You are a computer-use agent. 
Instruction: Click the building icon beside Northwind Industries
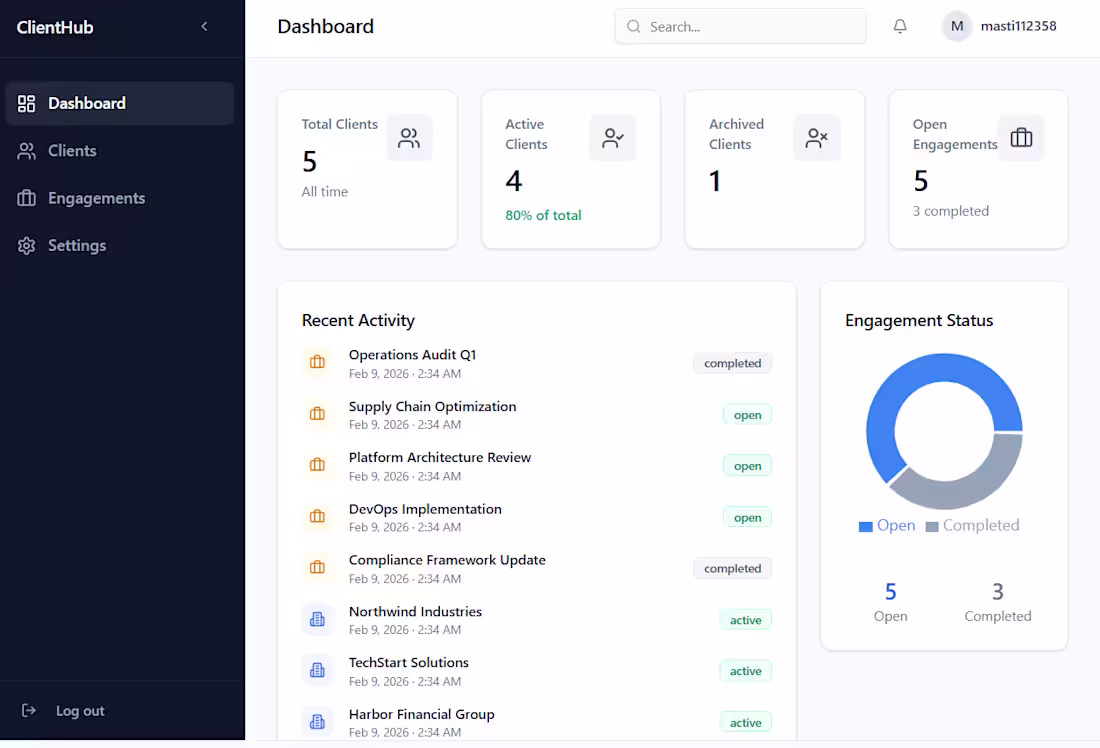click(317, 619)
